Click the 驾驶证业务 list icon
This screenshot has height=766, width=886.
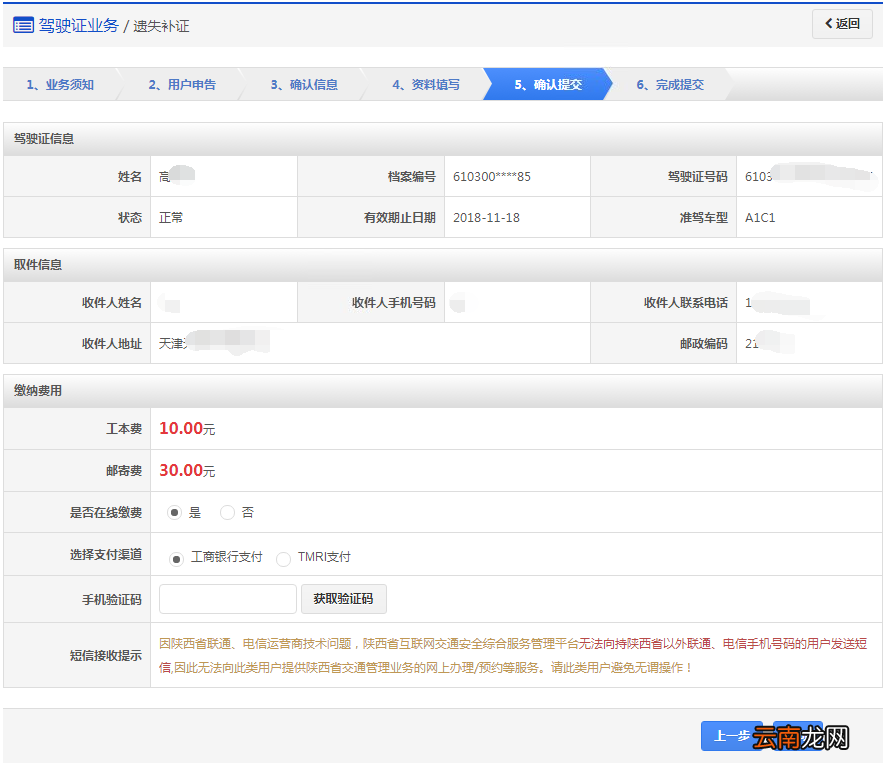point(23,25)
